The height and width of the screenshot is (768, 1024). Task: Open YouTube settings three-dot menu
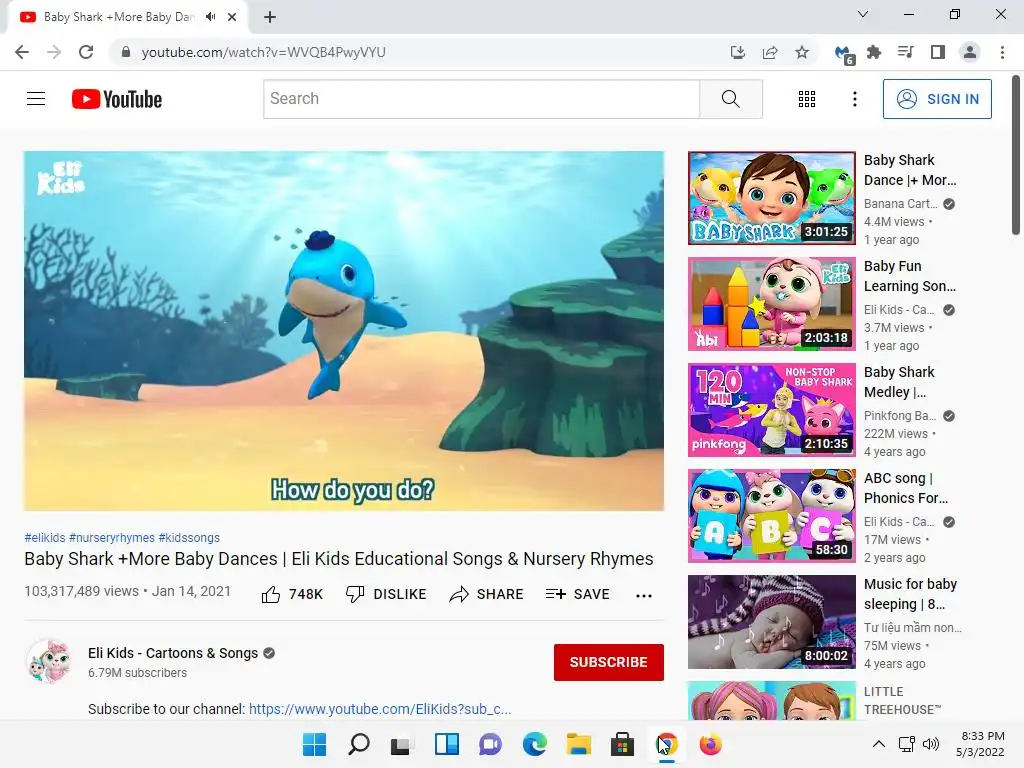coord(854,99)
